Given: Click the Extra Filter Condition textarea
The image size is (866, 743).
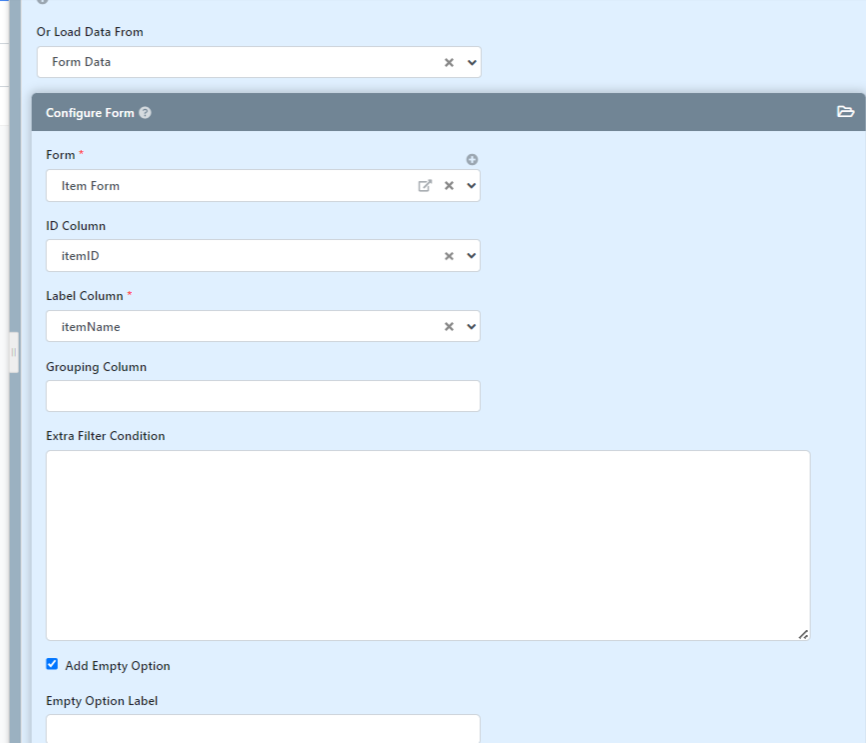Looking at the screenshot, I should point(428,545).
